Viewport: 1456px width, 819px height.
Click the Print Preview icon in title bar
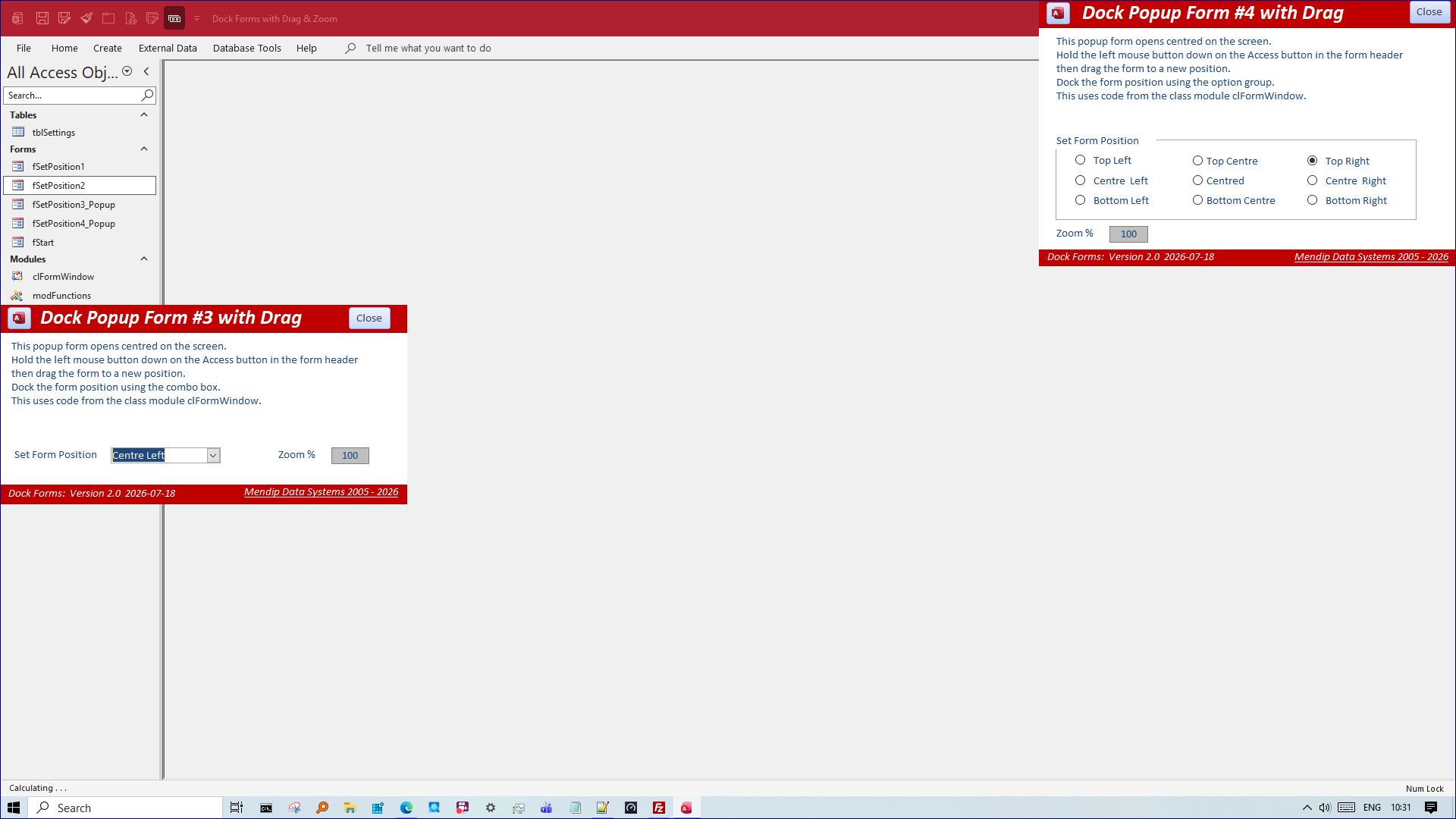point(130,18)
